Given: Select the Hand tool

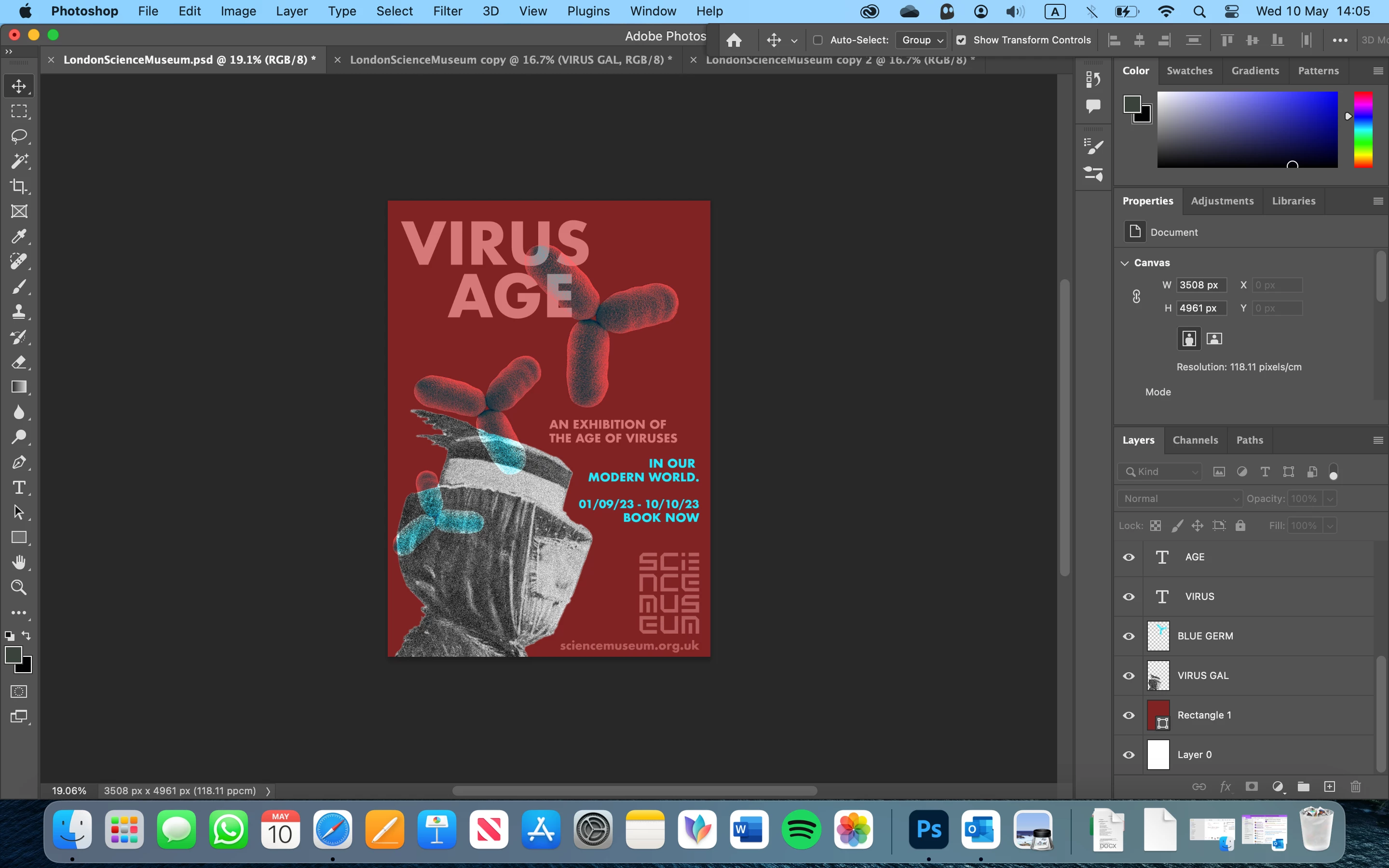Looking at the screenshot, I should coord(19,563).
